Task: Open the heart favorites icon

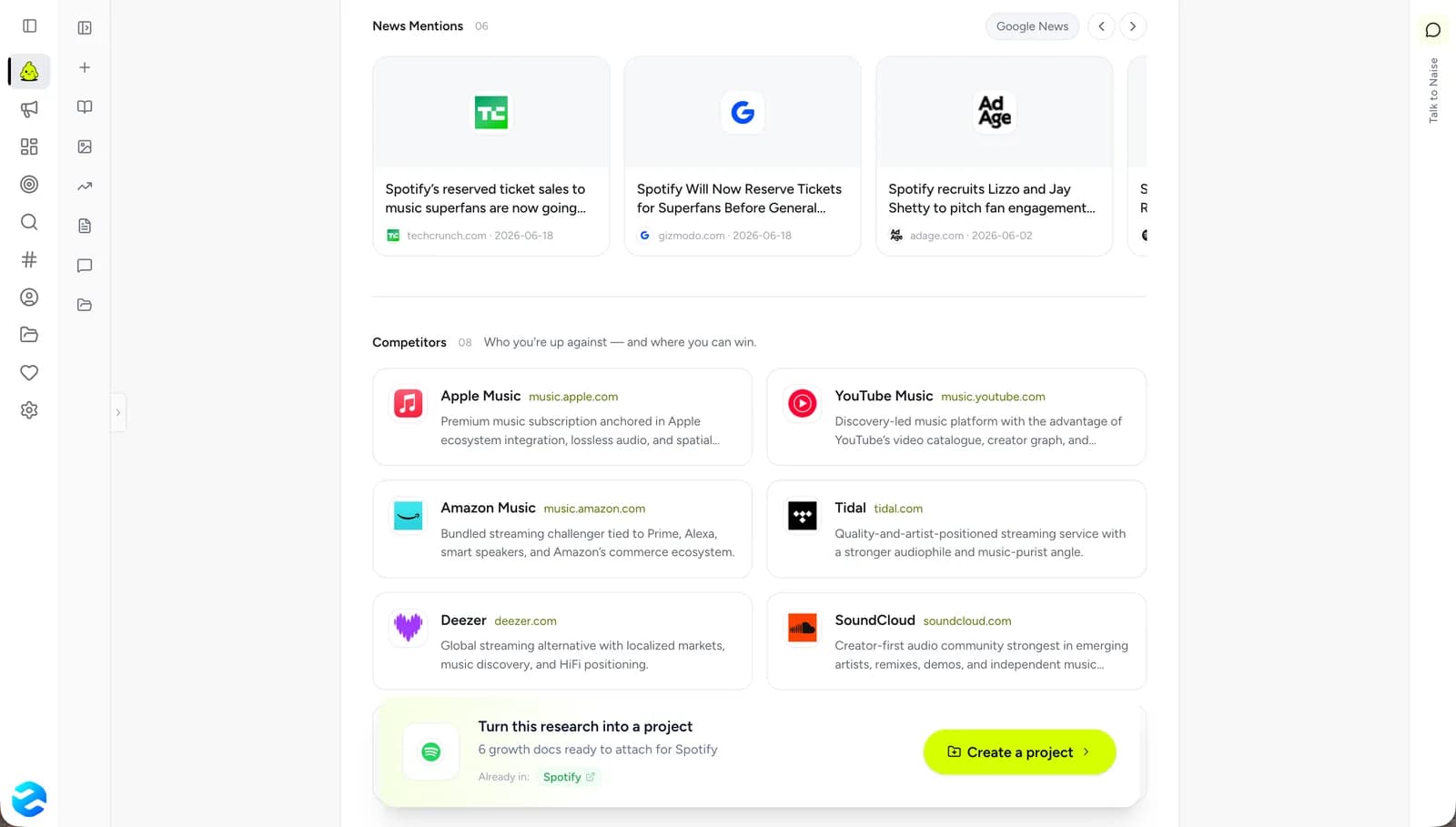Action: click(29, 373)
